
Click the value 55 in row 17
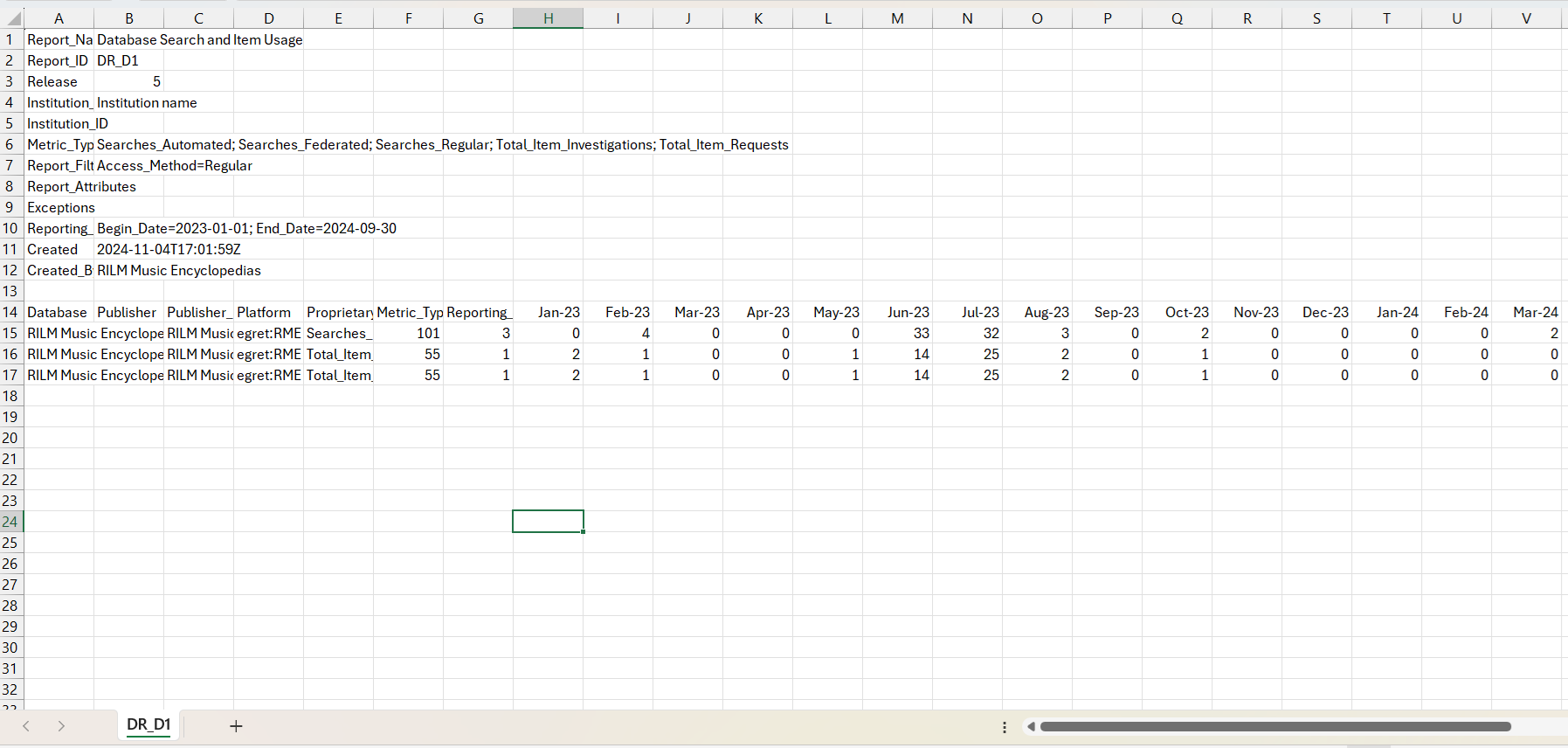(408, 375)
